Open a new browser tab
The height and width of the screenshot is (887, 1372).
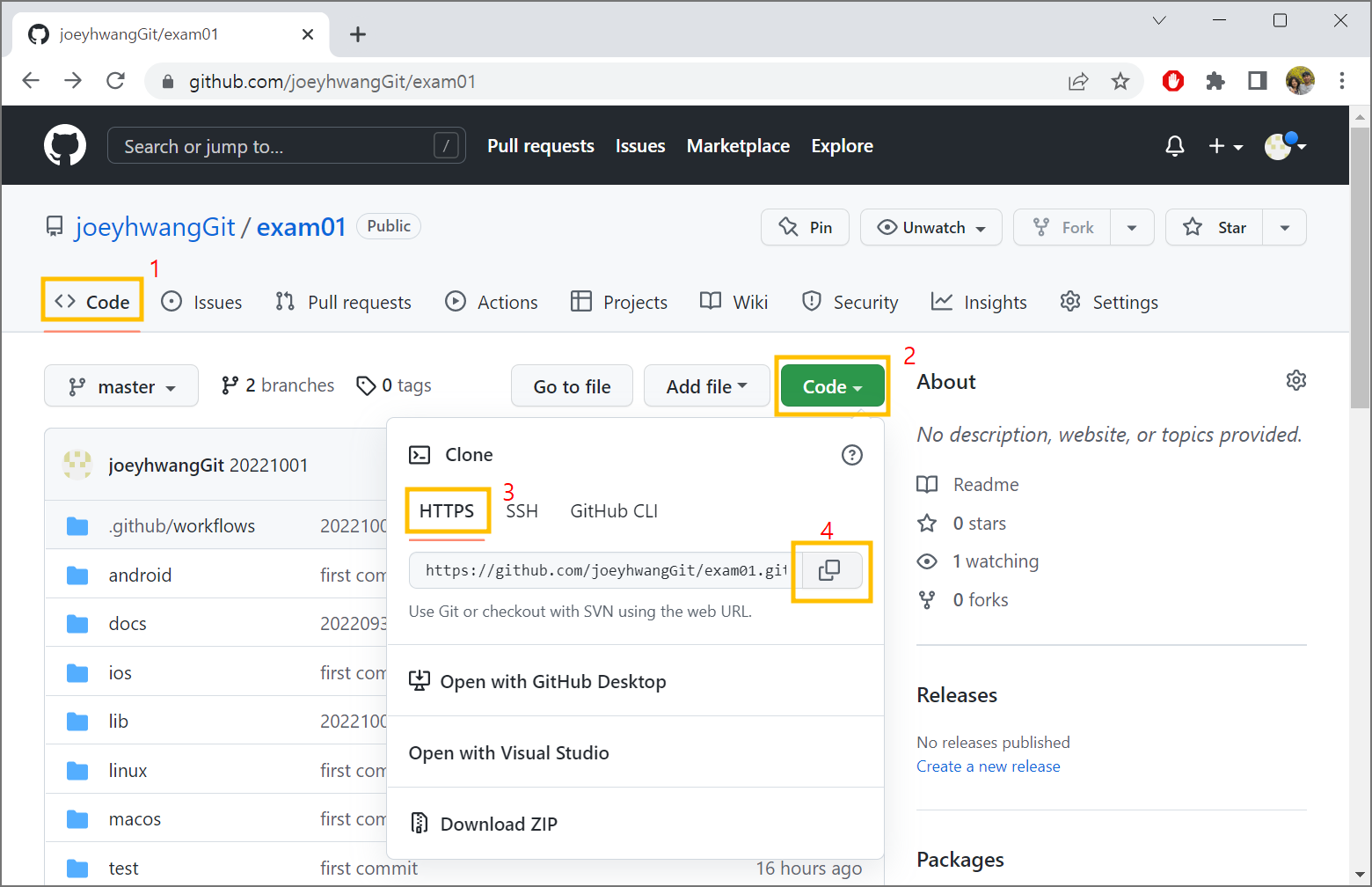pos(357,34)
